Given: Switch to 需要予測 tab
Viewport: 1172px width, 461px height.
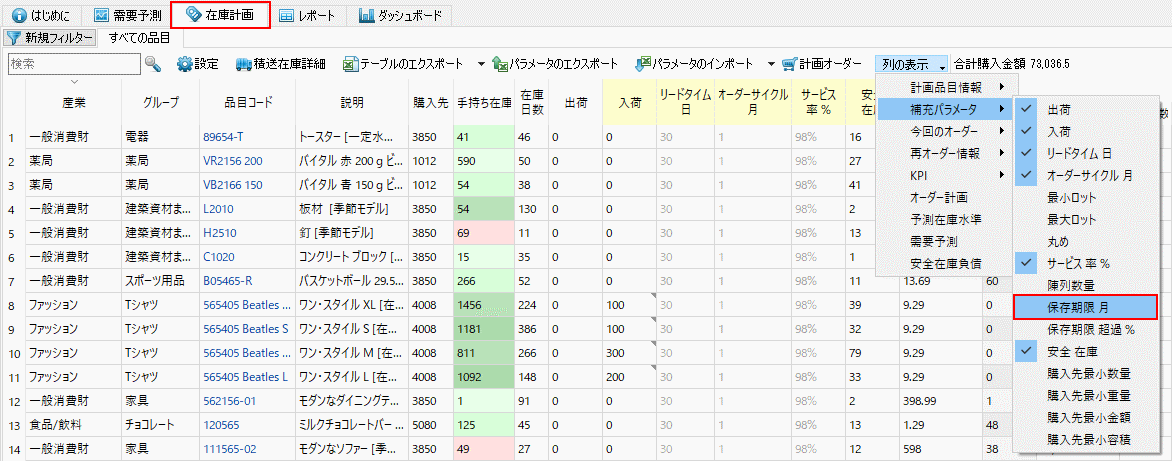Looking at the screenshot, I should click(x=127, y=15).
